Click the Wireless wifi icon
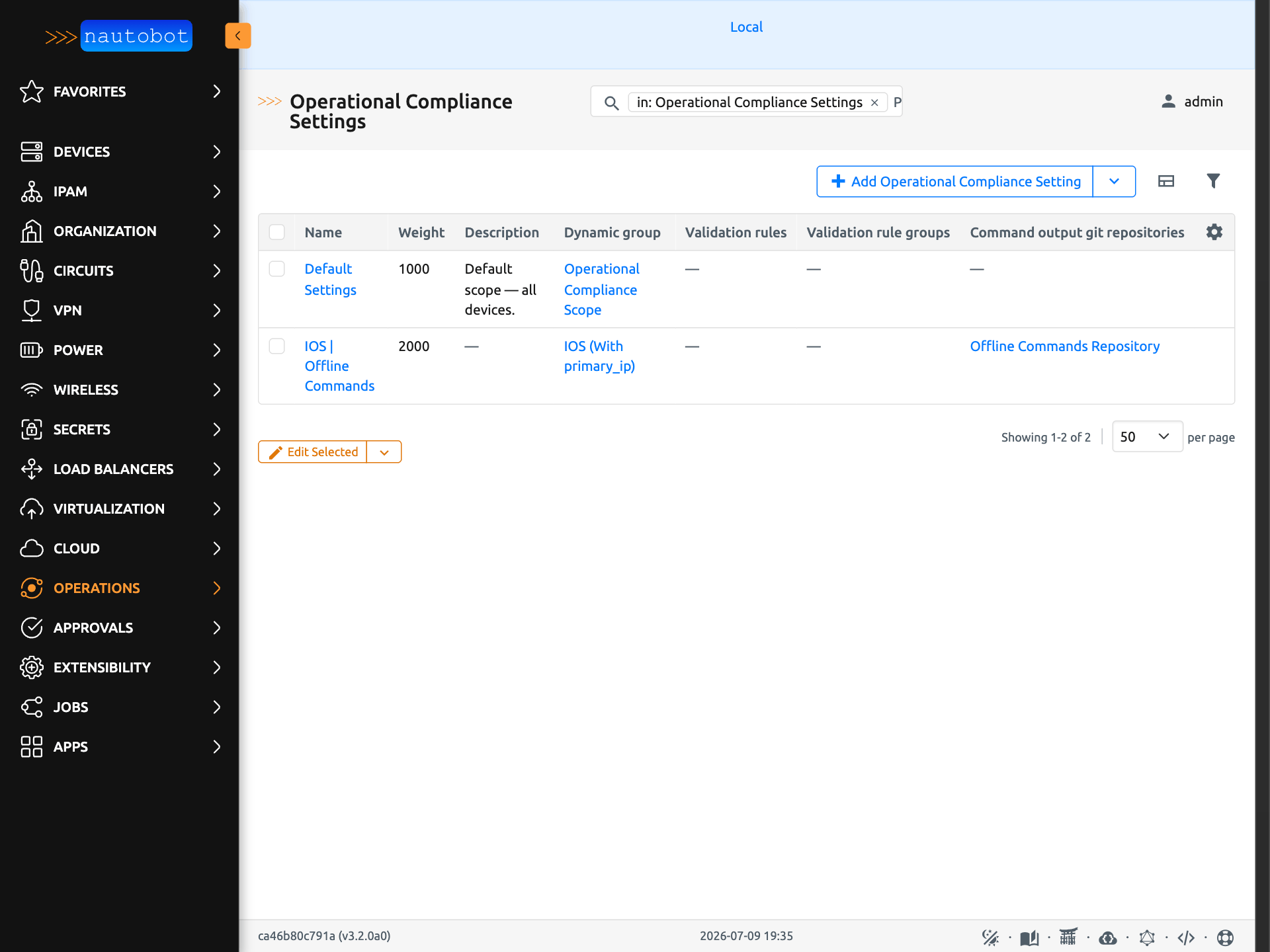 (x=32, y=389)
